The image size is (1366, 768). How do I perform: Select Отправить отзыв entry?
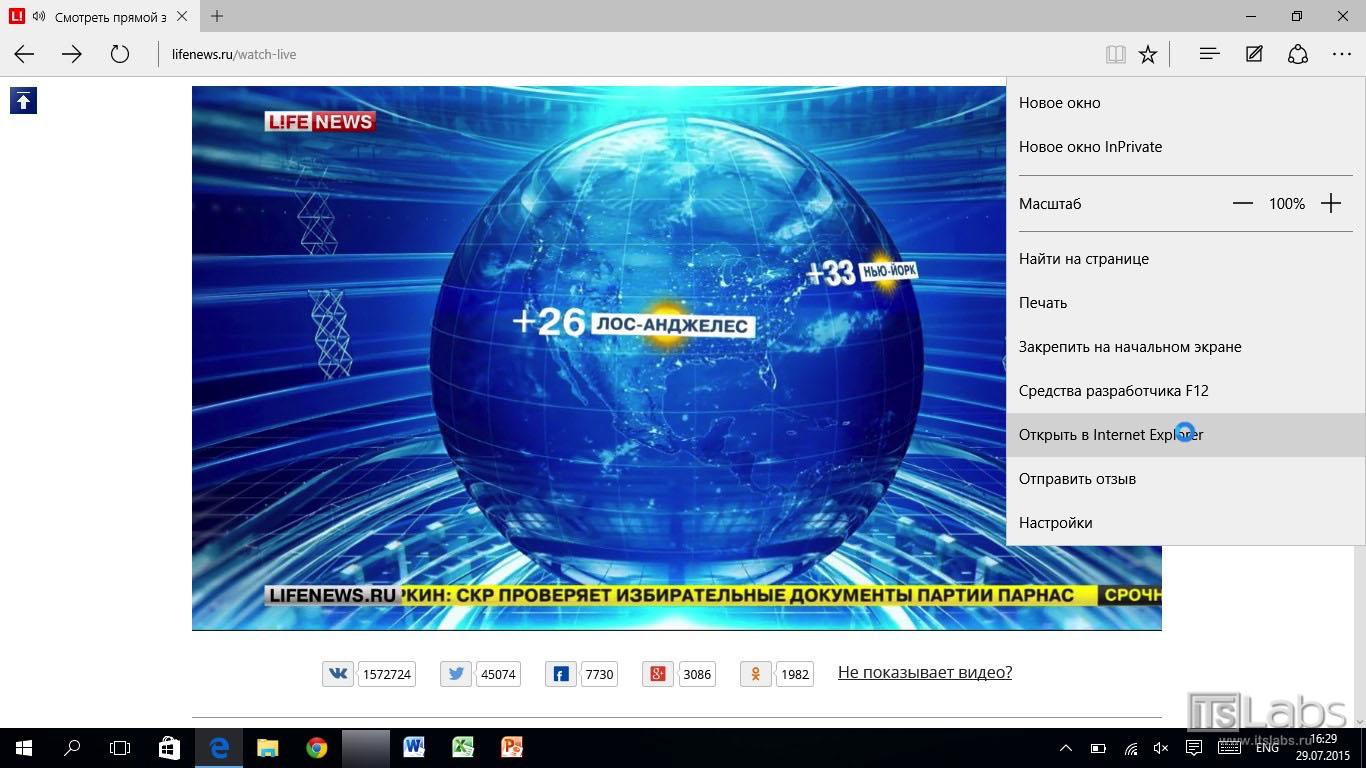click(x=1185, y=479)
